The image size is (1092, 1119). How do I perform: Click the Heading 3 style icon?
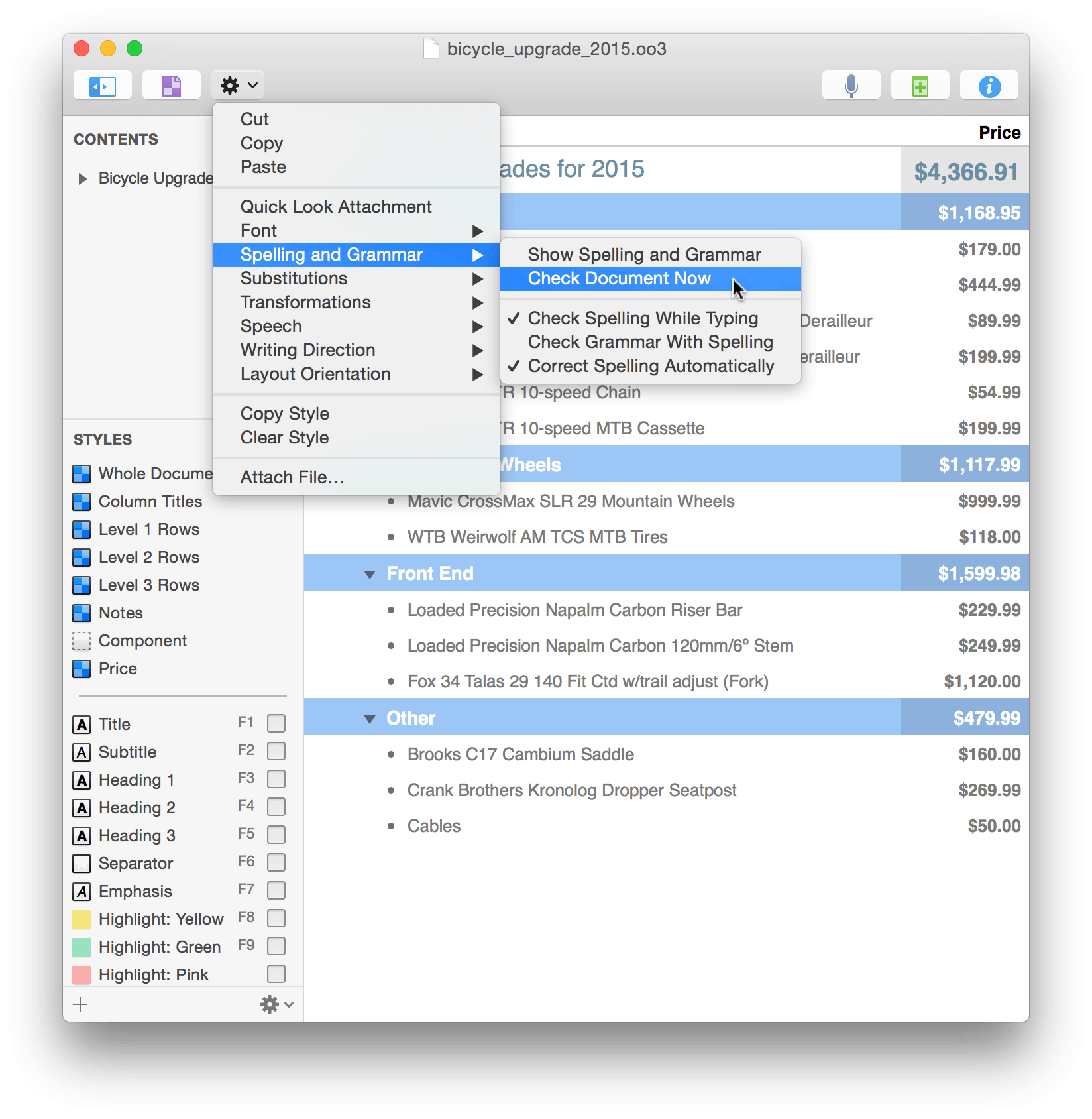click(x=82, y=836)
